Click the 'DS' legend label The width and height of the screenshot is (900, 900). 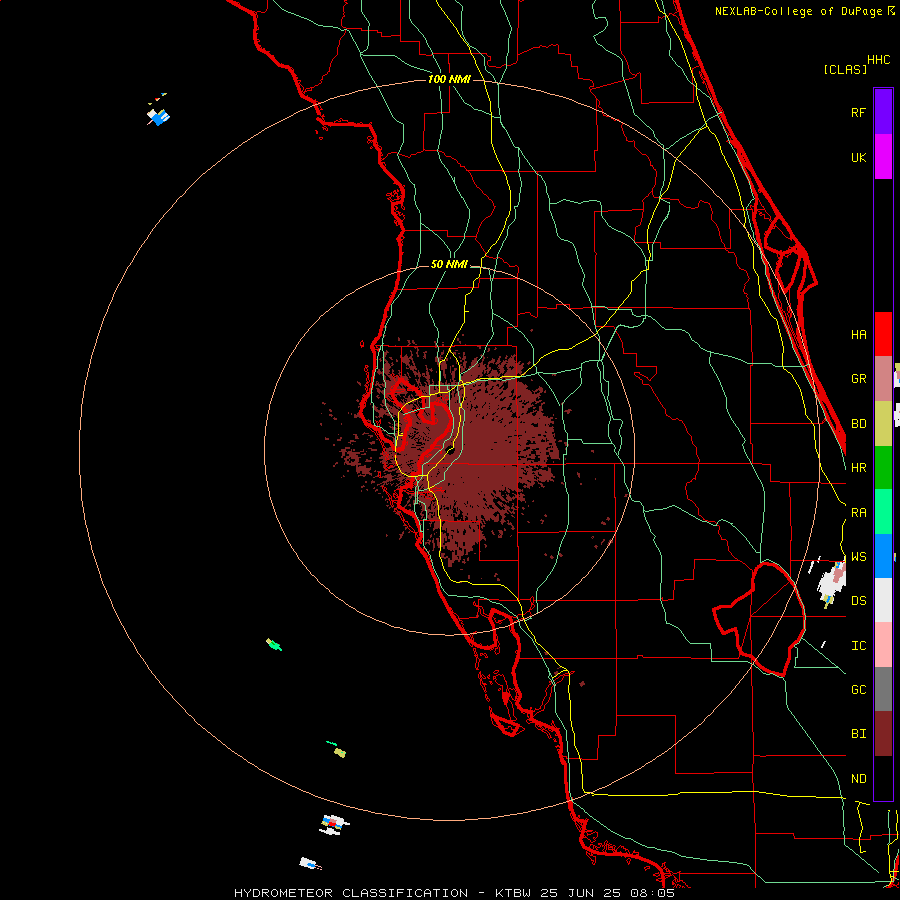coord(859,601)
